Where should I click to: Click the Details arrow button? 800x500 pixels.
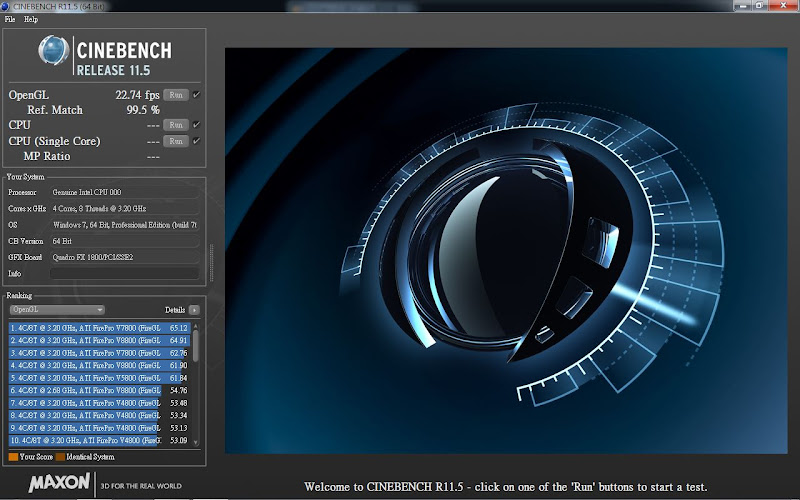point(194,310)
